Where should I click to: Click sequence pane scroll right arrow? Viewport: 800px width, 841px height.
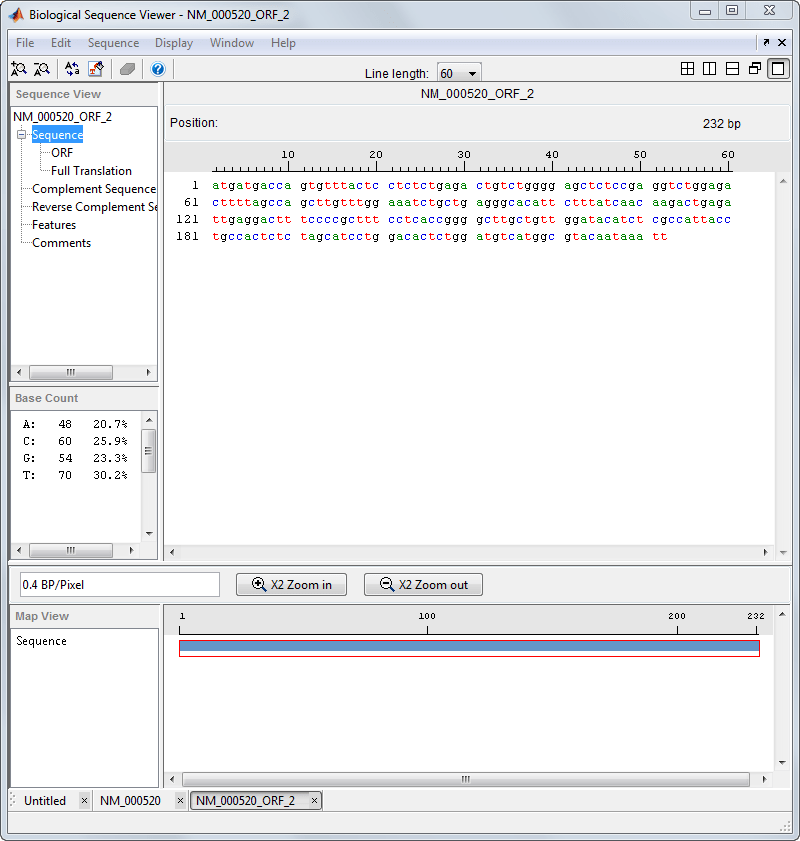click(x=765, y=552)
